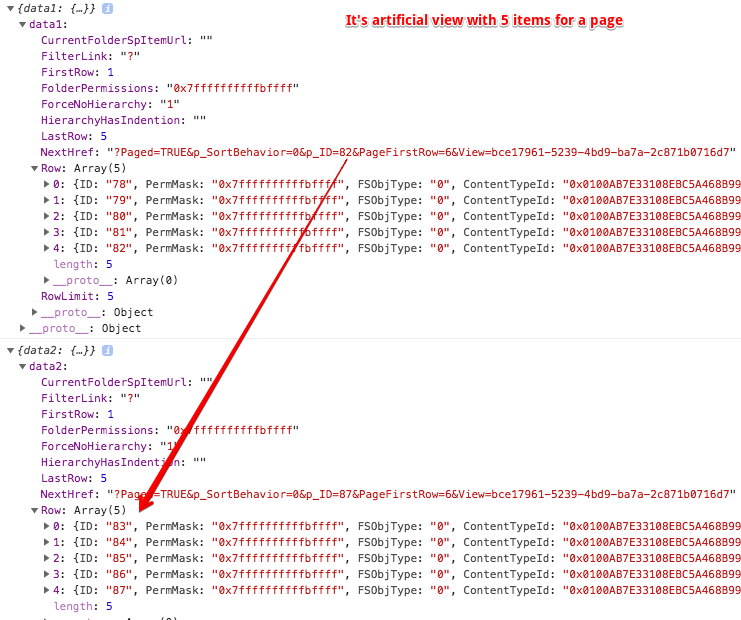Click FilterLink property in data1
This screenshot has height=620, width=741.
click(90, 56)
